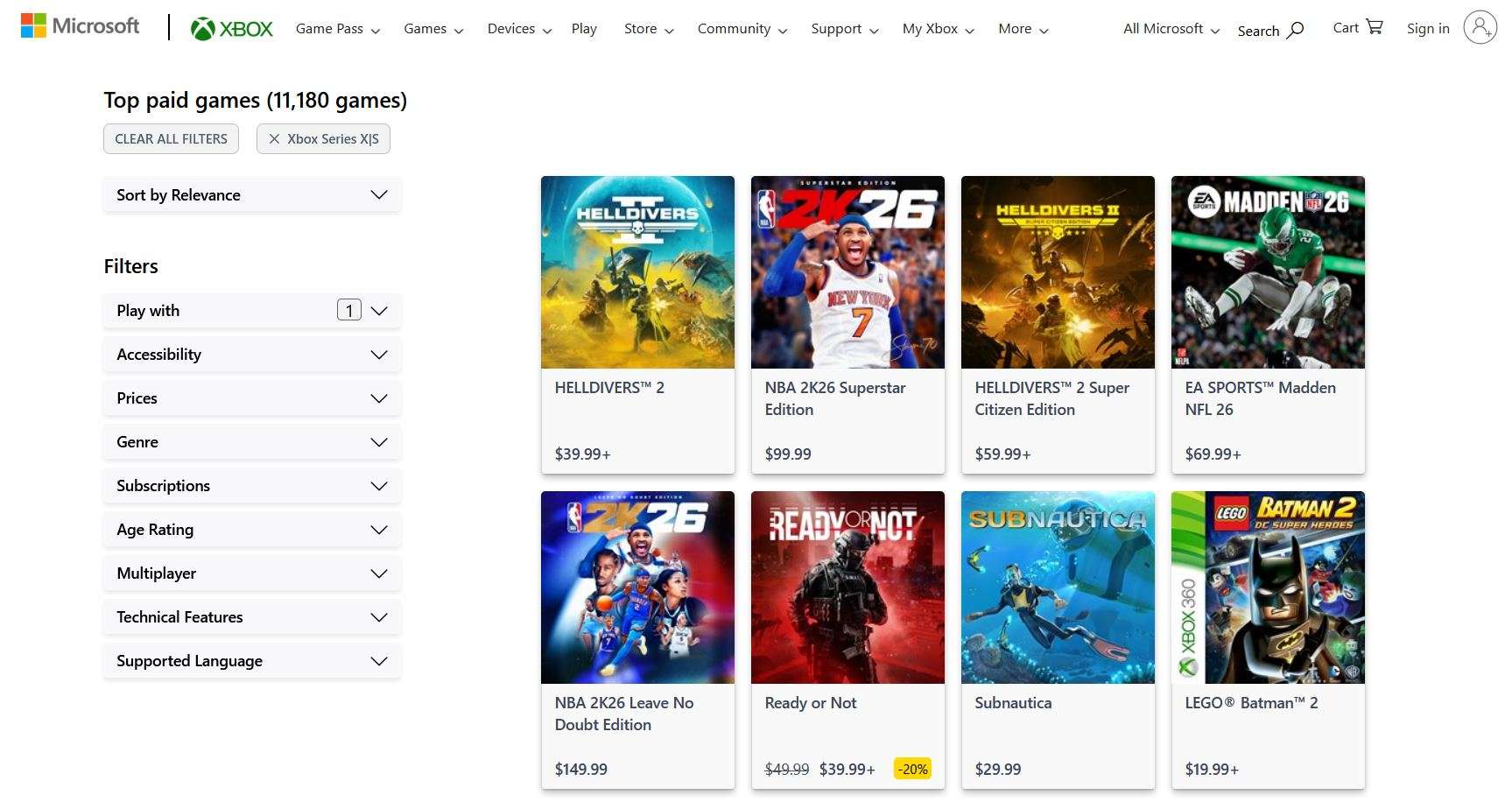1512x802 pixels.
Task: Click LEGO Batman 2 title text
Action: pyautogui.click(x=1251, y=702)
